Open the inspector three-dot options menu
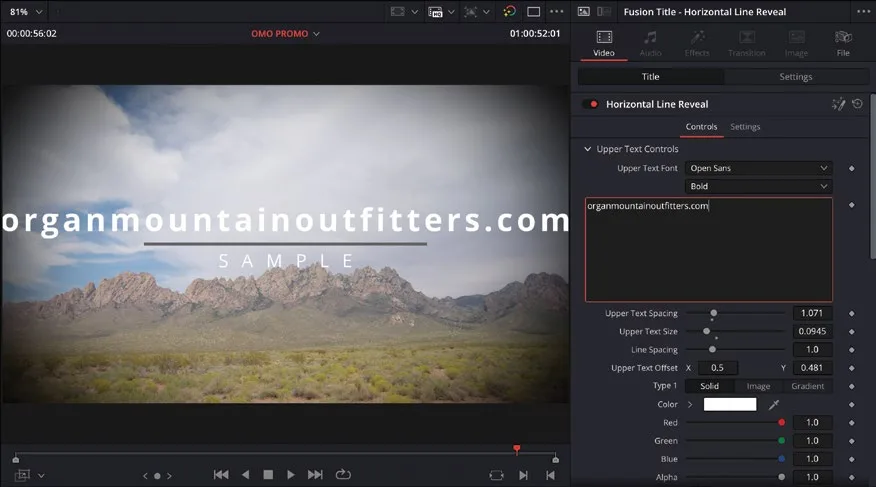Viewport: 876px width, 487px height. [x=863, y=12]
